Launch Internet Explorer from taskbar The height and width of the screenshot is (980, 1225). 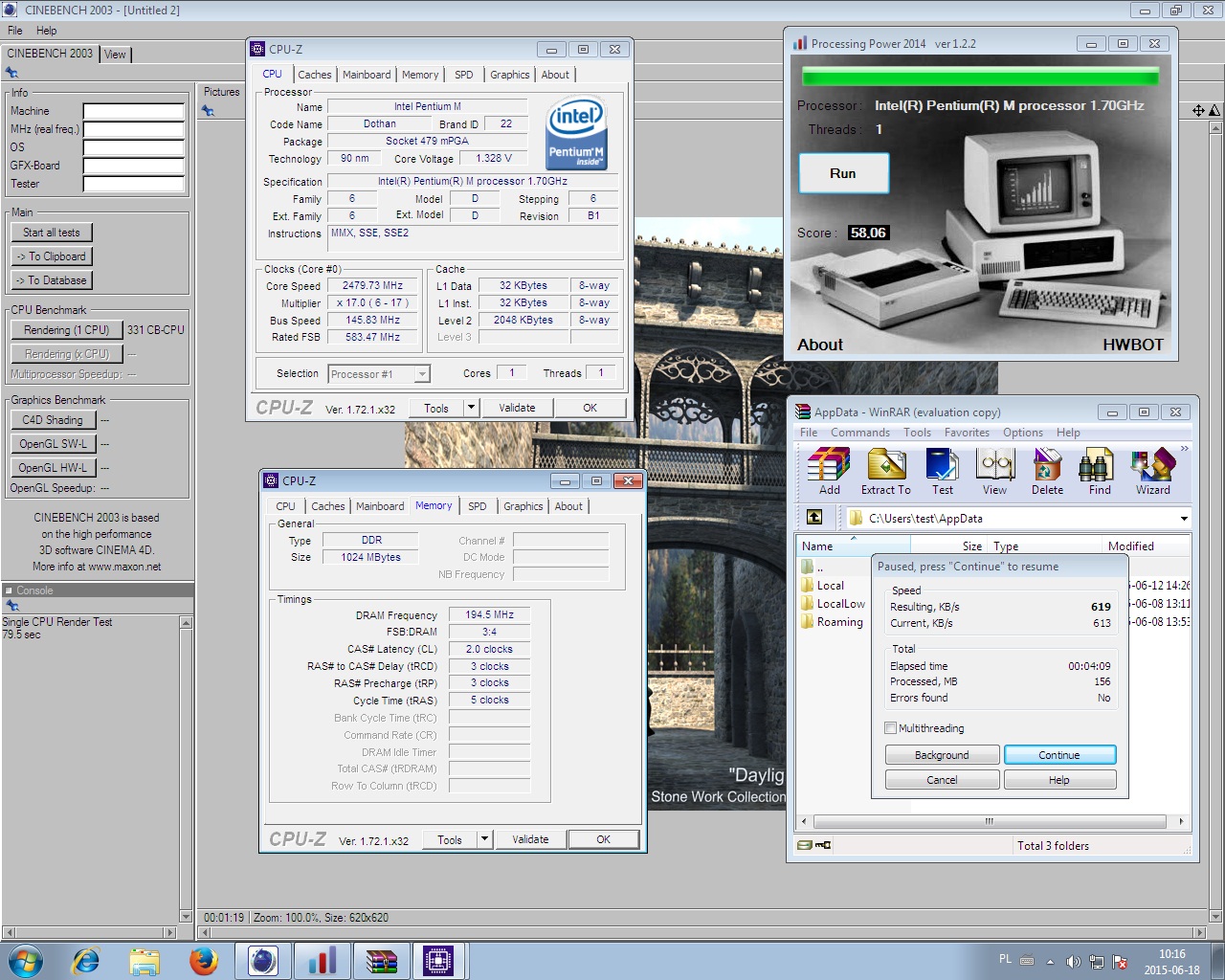pos(86,960)
